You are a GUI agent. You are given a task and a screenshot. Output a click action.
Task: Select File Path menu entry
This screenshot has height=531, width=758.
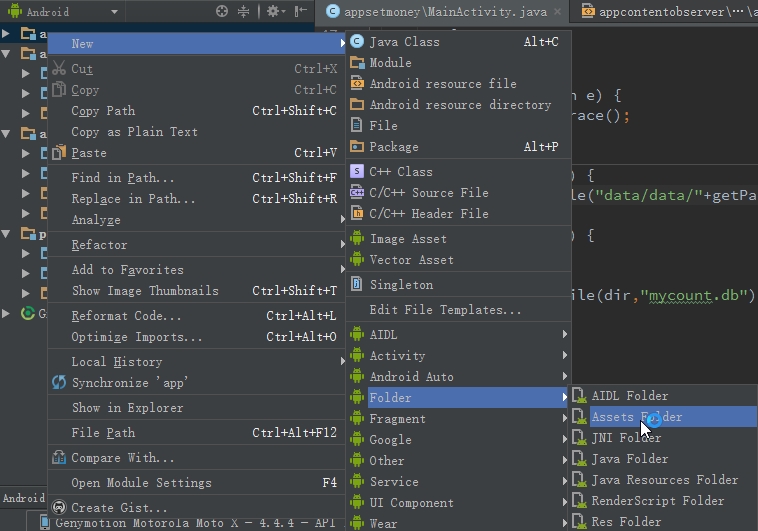(x=197, y=432)
